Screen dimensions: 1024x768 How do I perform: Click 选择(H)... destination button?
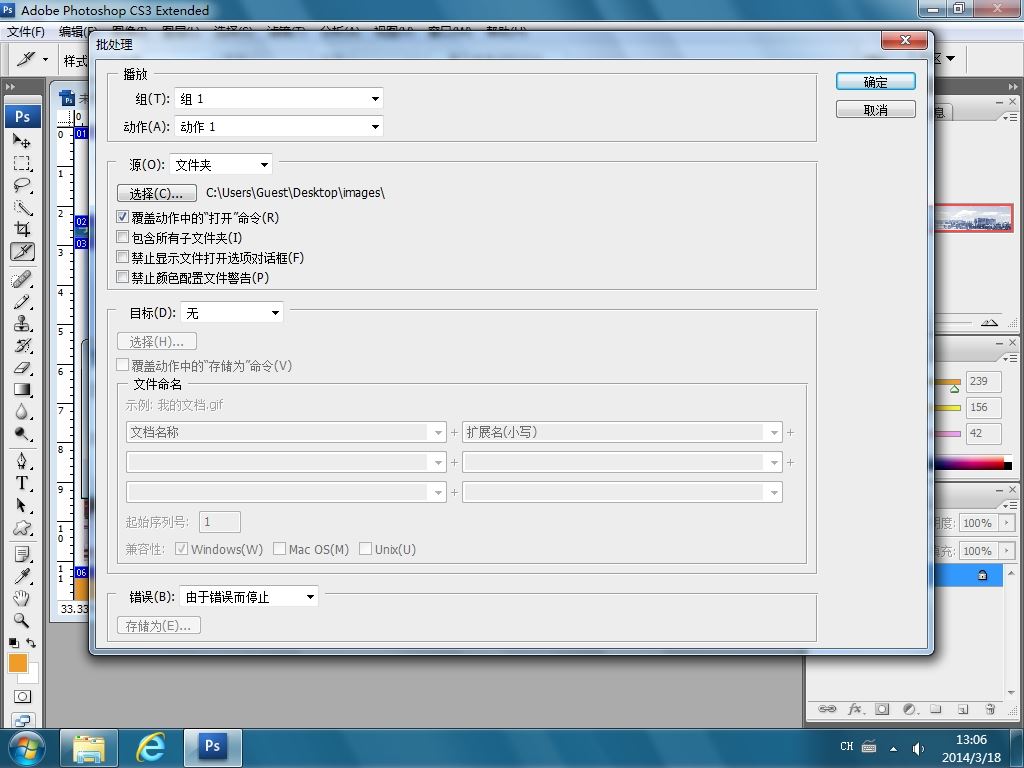(x=157, y=342)
